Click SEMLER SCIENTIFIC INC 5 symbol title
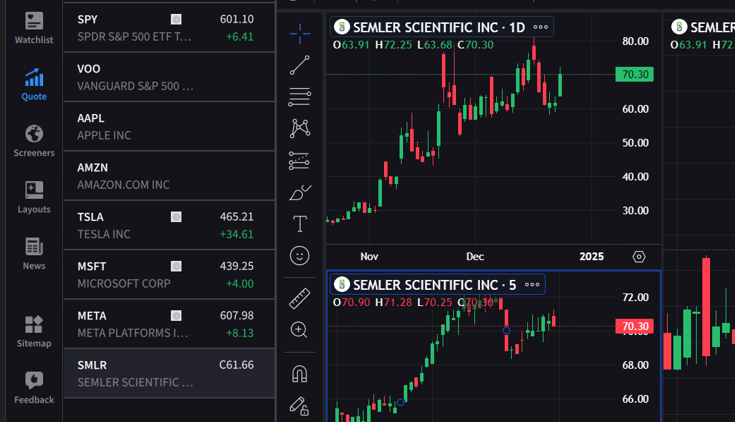 tap(435, 285)
